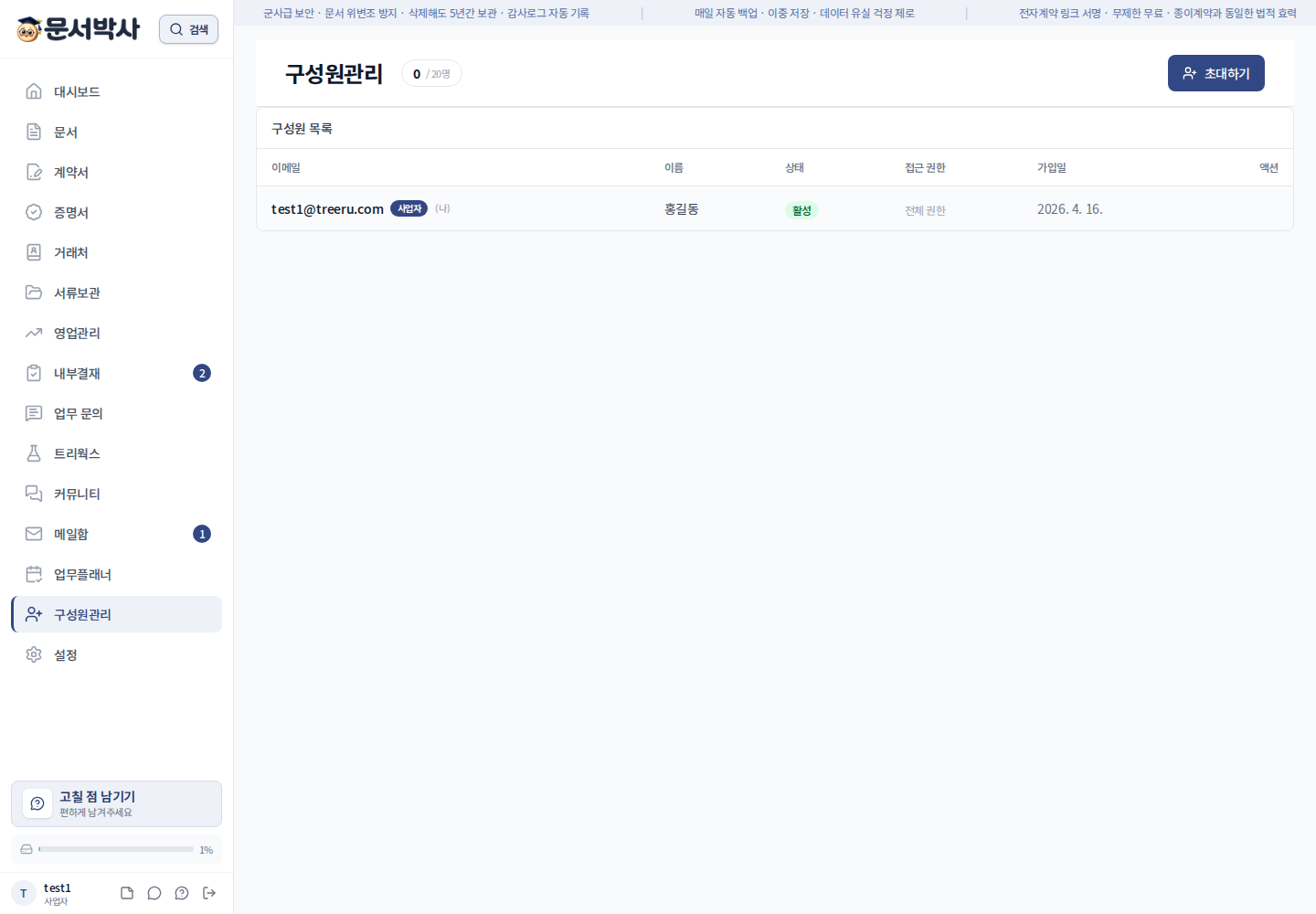Click the 1% storage value
This screenshot has height=914, width=1316.
tap(207, 850)
